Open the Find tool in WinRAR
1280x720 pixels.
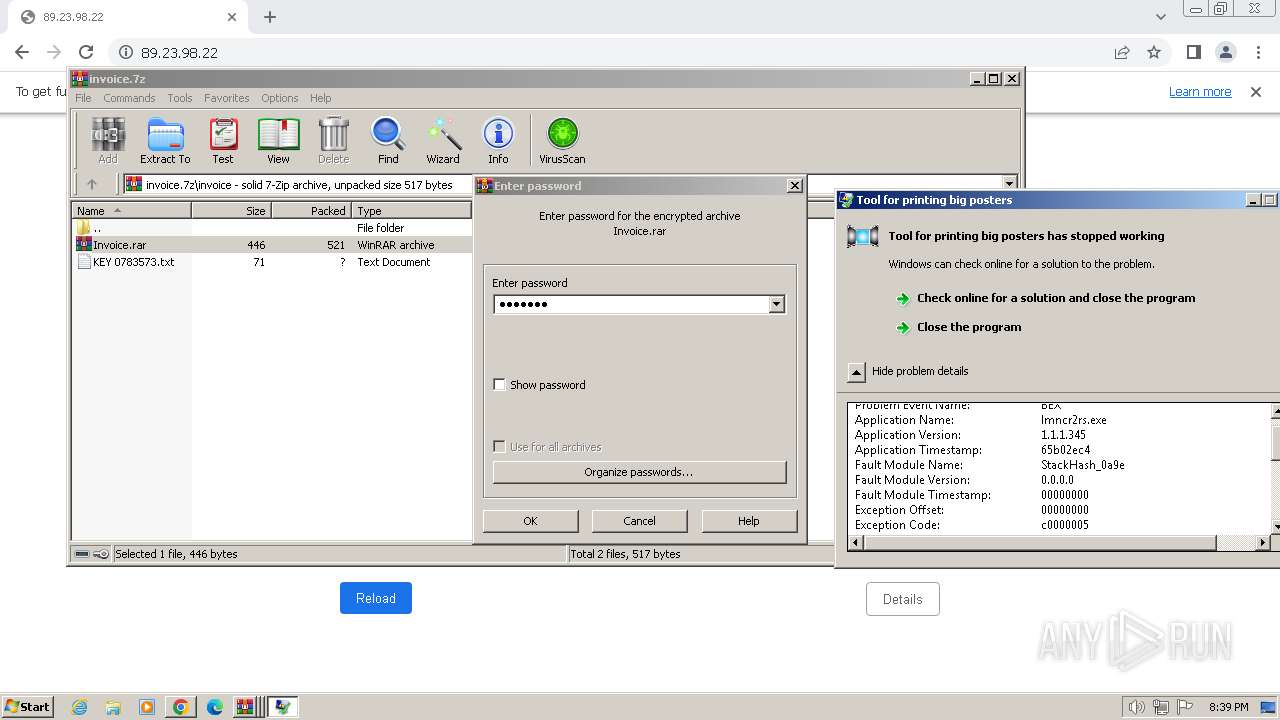pos(388,140)
